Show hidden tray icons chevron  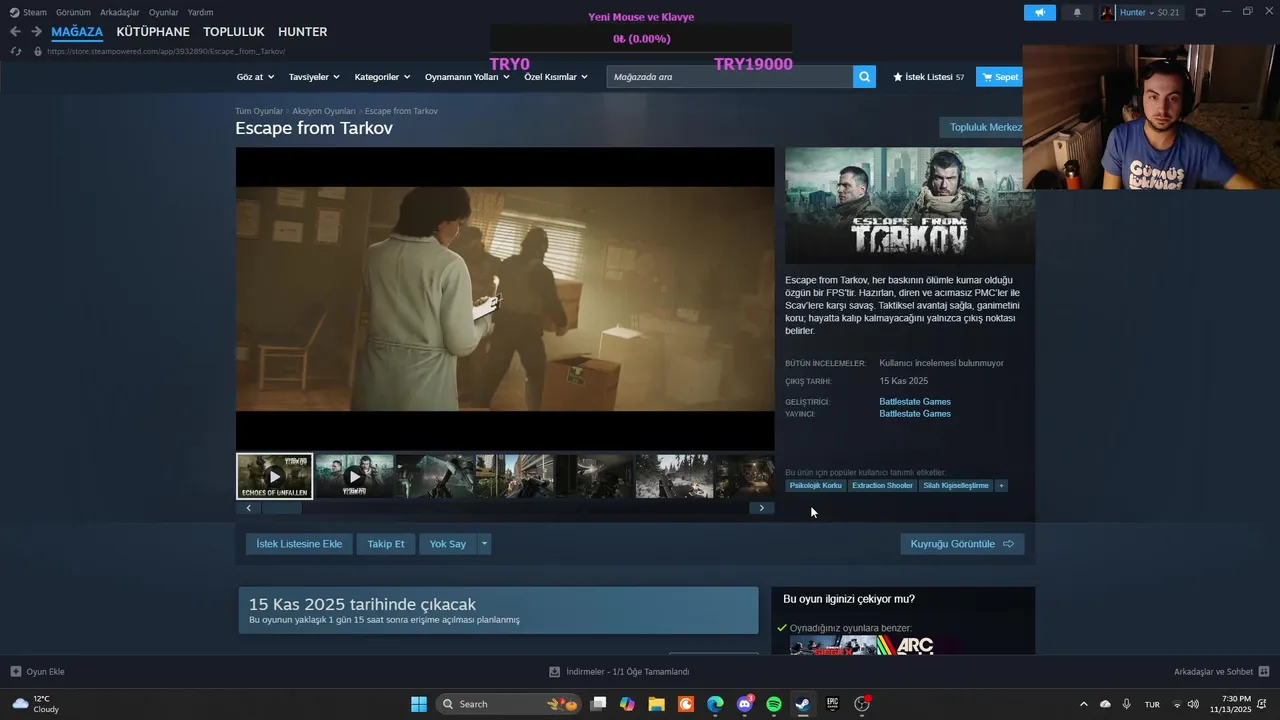1083,704
